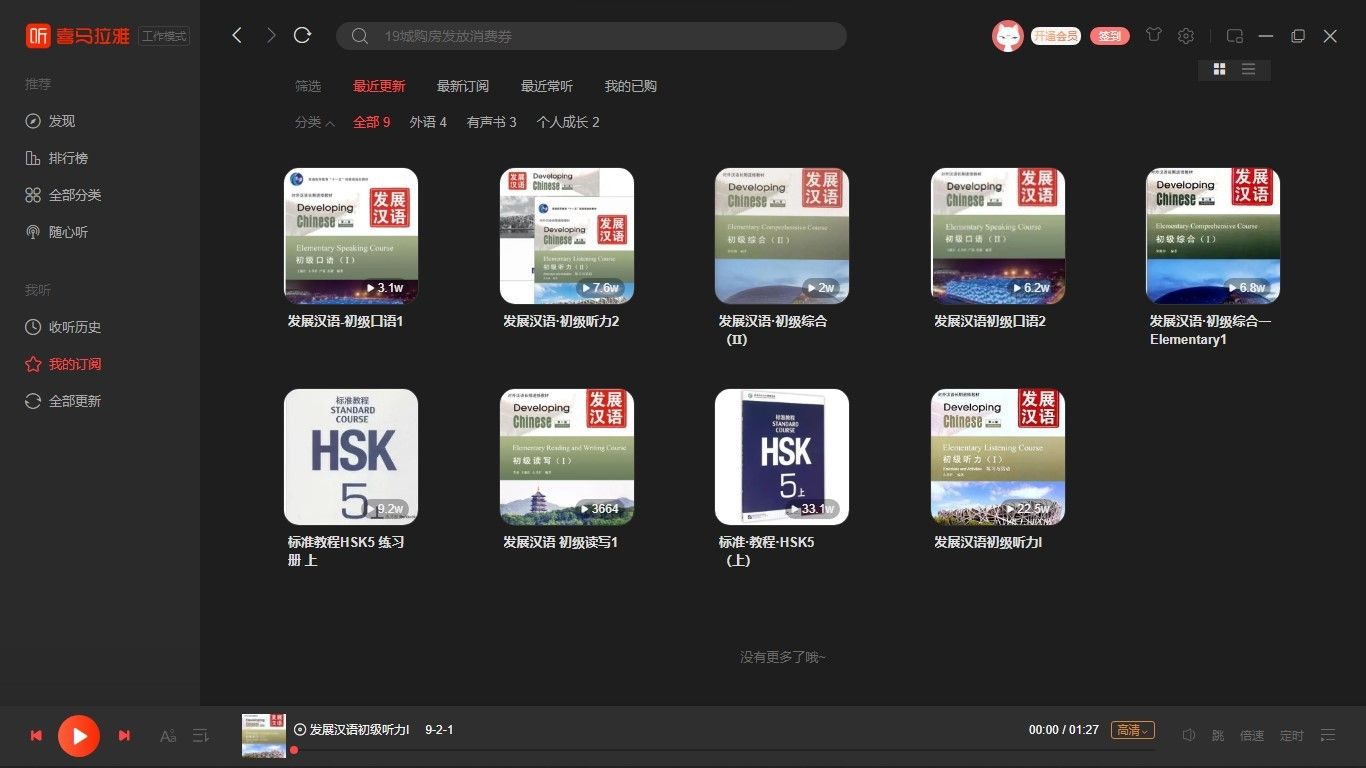1366x768 pixels.
Task: Open the skin theme (shirt) icon
Action: click(1154, 35)
